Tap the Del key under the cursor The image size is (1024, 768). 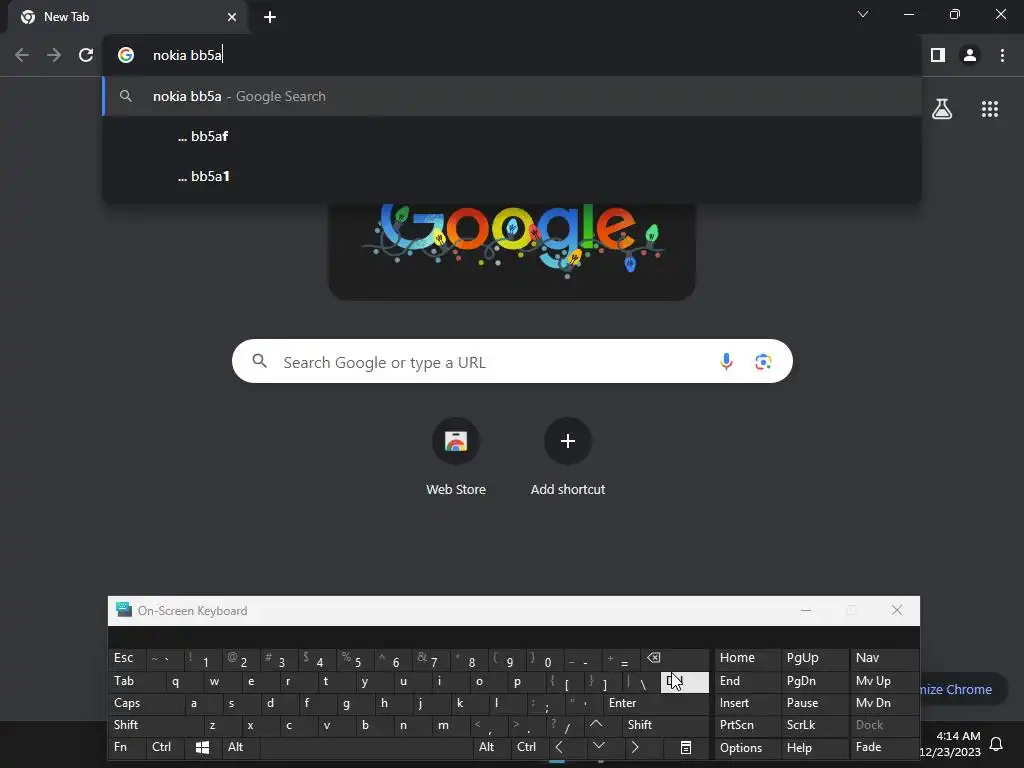(684, 682)
